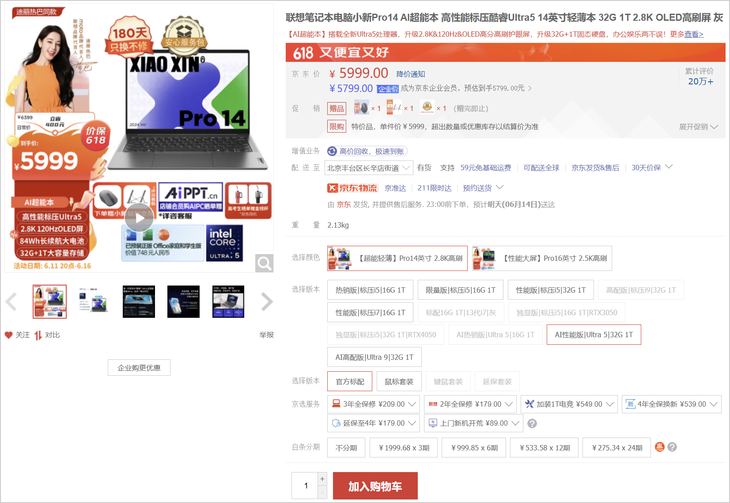Click the third gift item icon
730x503 pixels.
pyautogui.click(x=427, y=108)
